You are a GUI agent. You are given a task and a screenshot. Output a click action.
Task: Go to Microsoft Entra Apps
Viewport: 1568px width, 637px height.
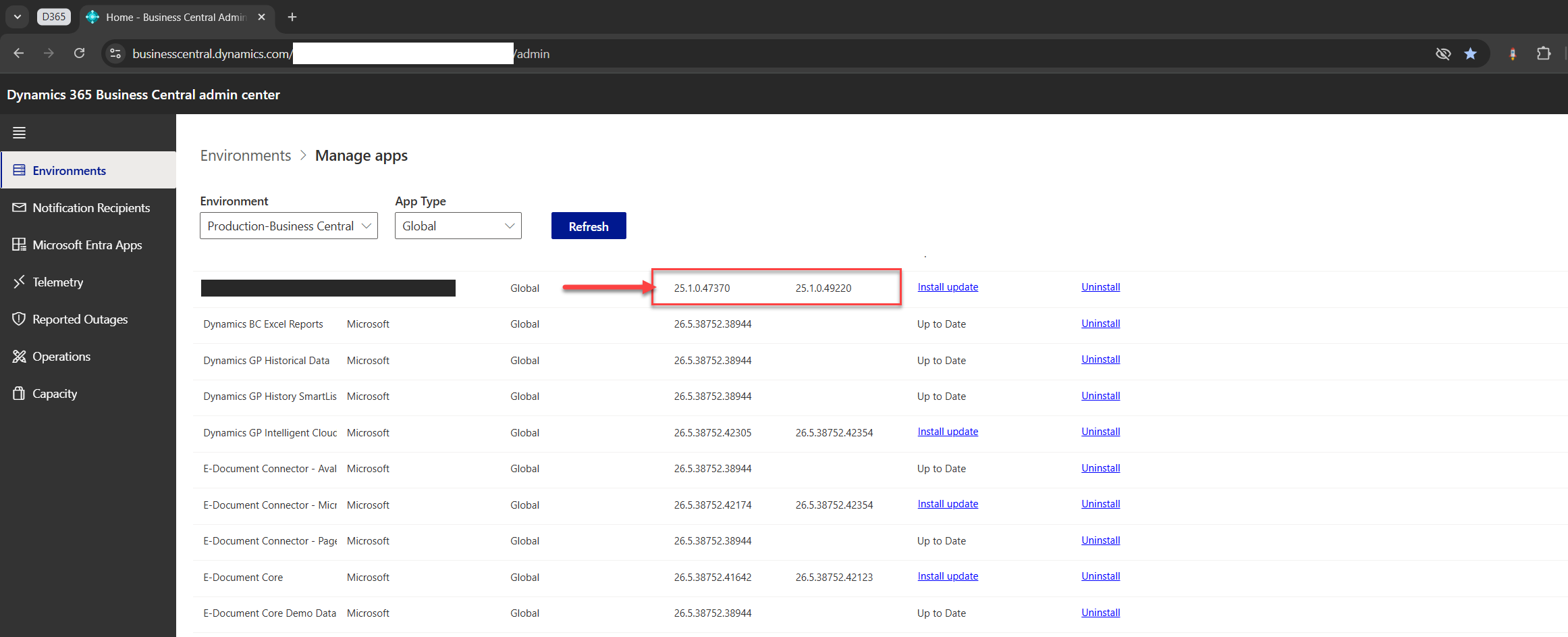tap(88, 245)
